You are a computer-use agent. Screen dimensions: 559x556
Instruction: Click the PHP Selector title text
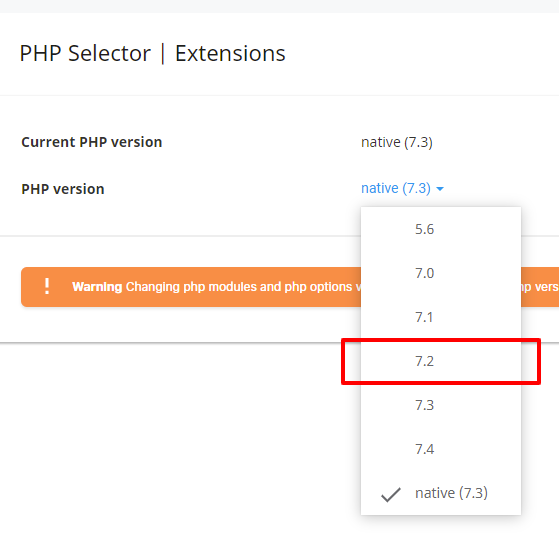[x=85, y=53]
